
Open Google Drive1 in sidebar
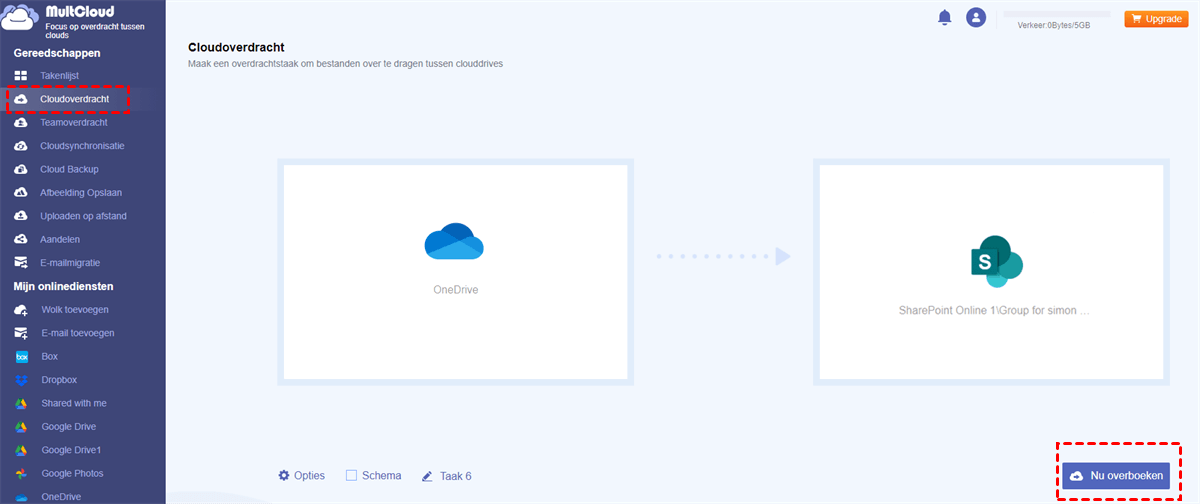(x=72, y=450)
